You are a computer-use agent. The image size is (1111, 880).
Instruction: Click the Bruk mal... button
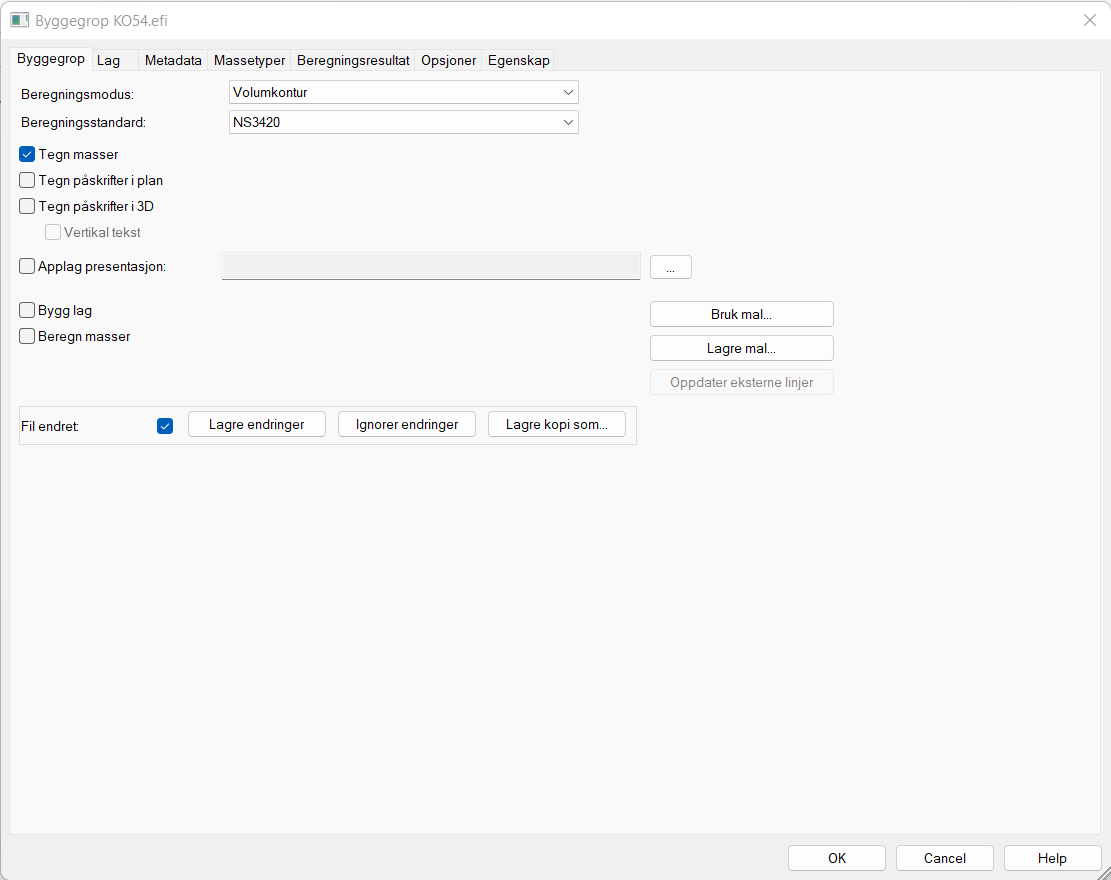(741, 314)
